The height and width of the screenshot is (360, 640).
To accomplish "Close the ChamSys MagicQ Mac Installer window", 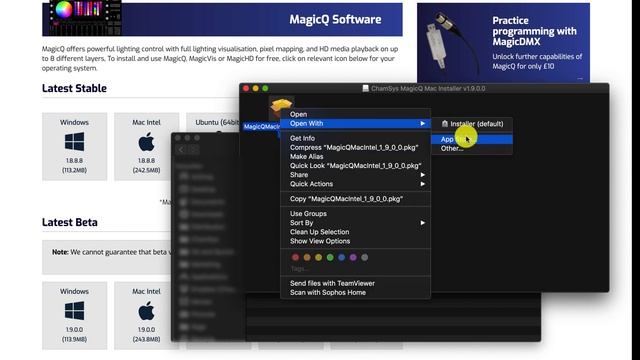I will click(x=246, y=88).
